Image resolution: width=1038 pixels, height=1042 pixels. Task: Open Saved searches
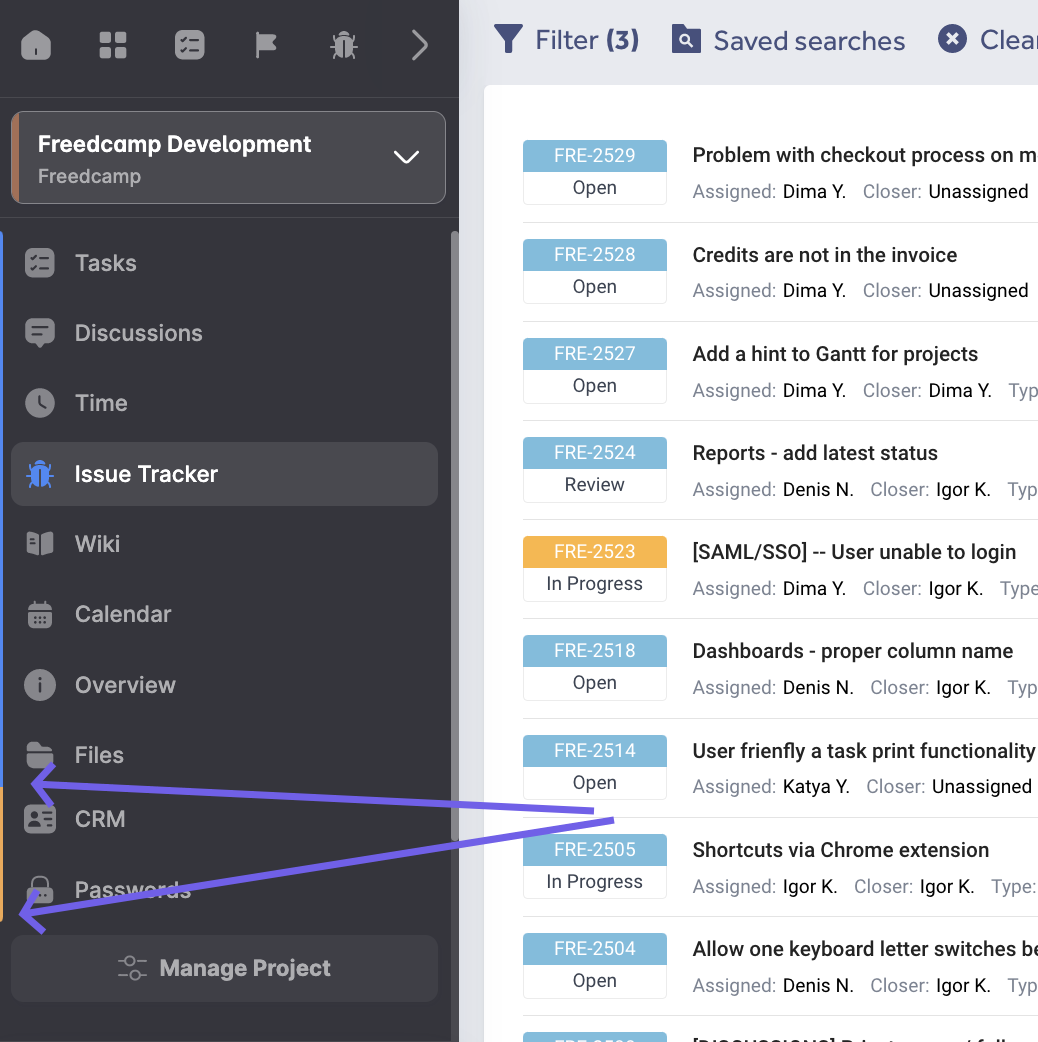click(788, 40)
